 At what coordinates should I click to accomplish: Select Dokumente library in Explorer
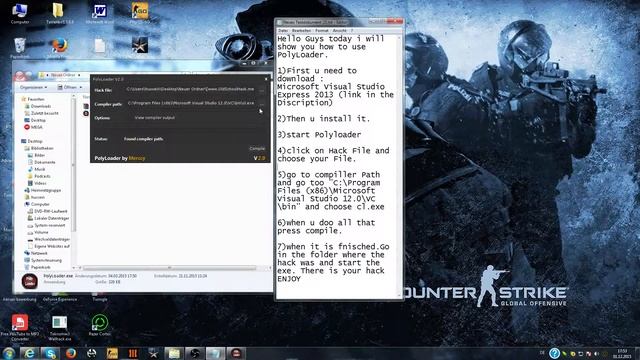pos(41,162)
